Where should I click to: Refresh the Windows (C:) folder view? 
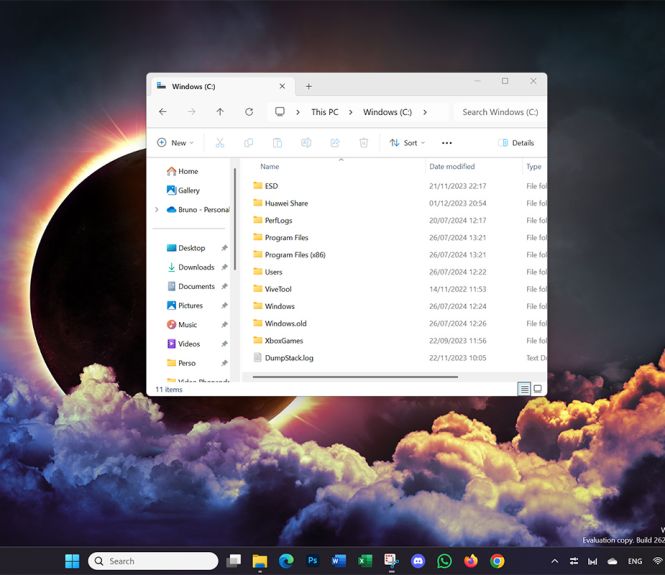(249, 112)
